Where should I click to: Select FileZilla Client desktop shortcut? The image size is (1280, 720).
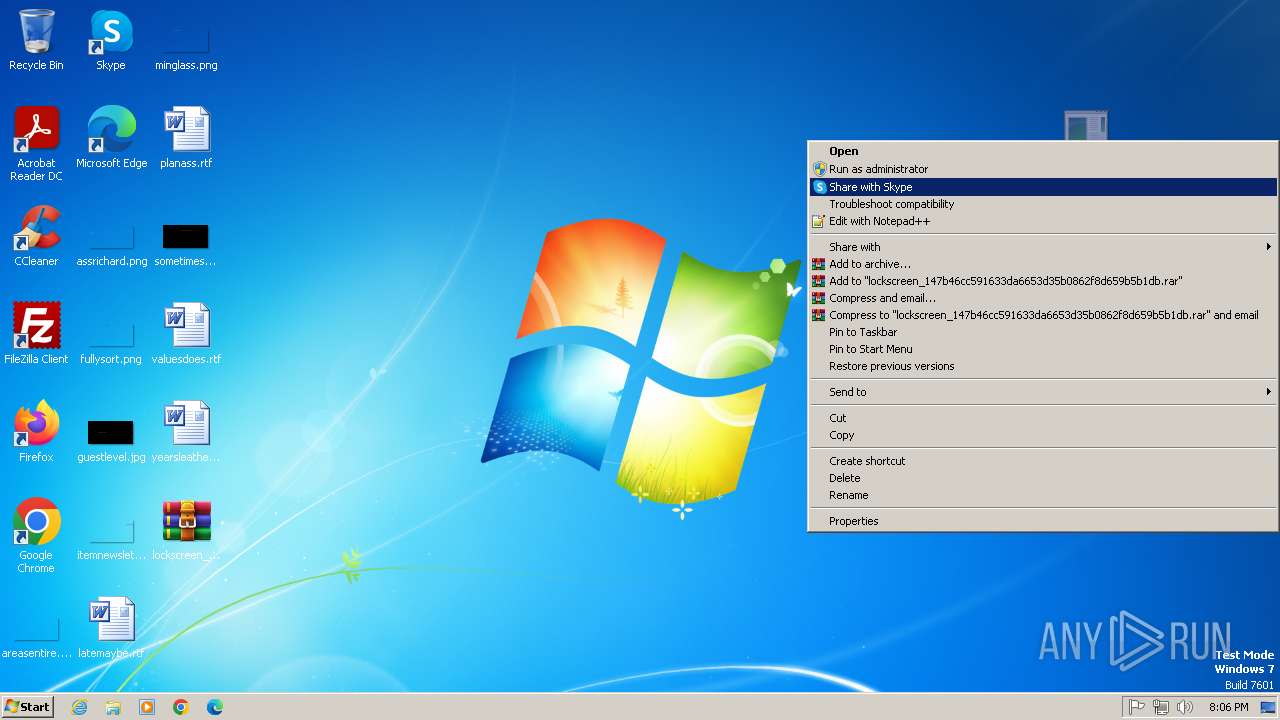pyautogui.click(x=36, y=333)
